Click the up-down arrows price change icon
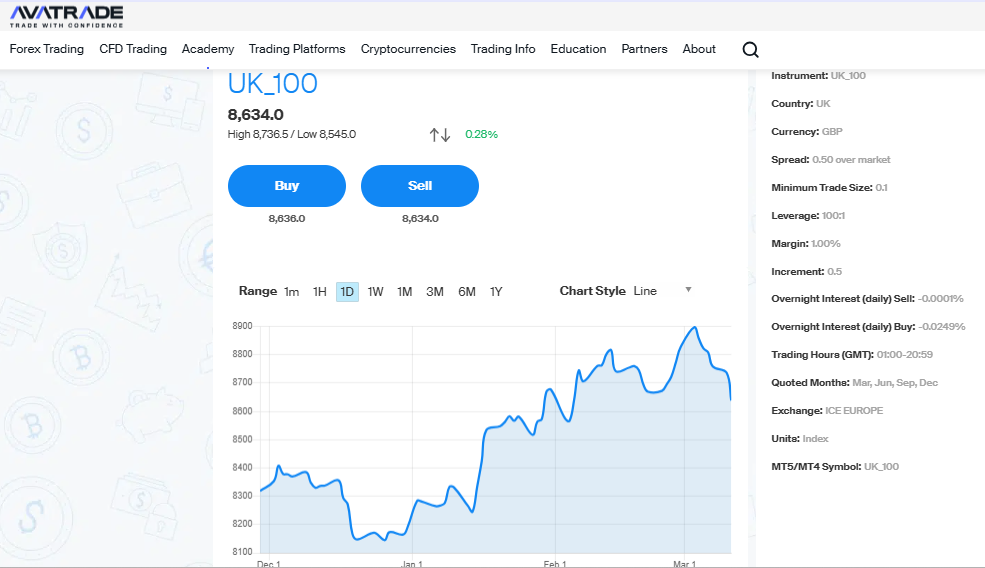The image size is (985, 568). pos(440,134)
